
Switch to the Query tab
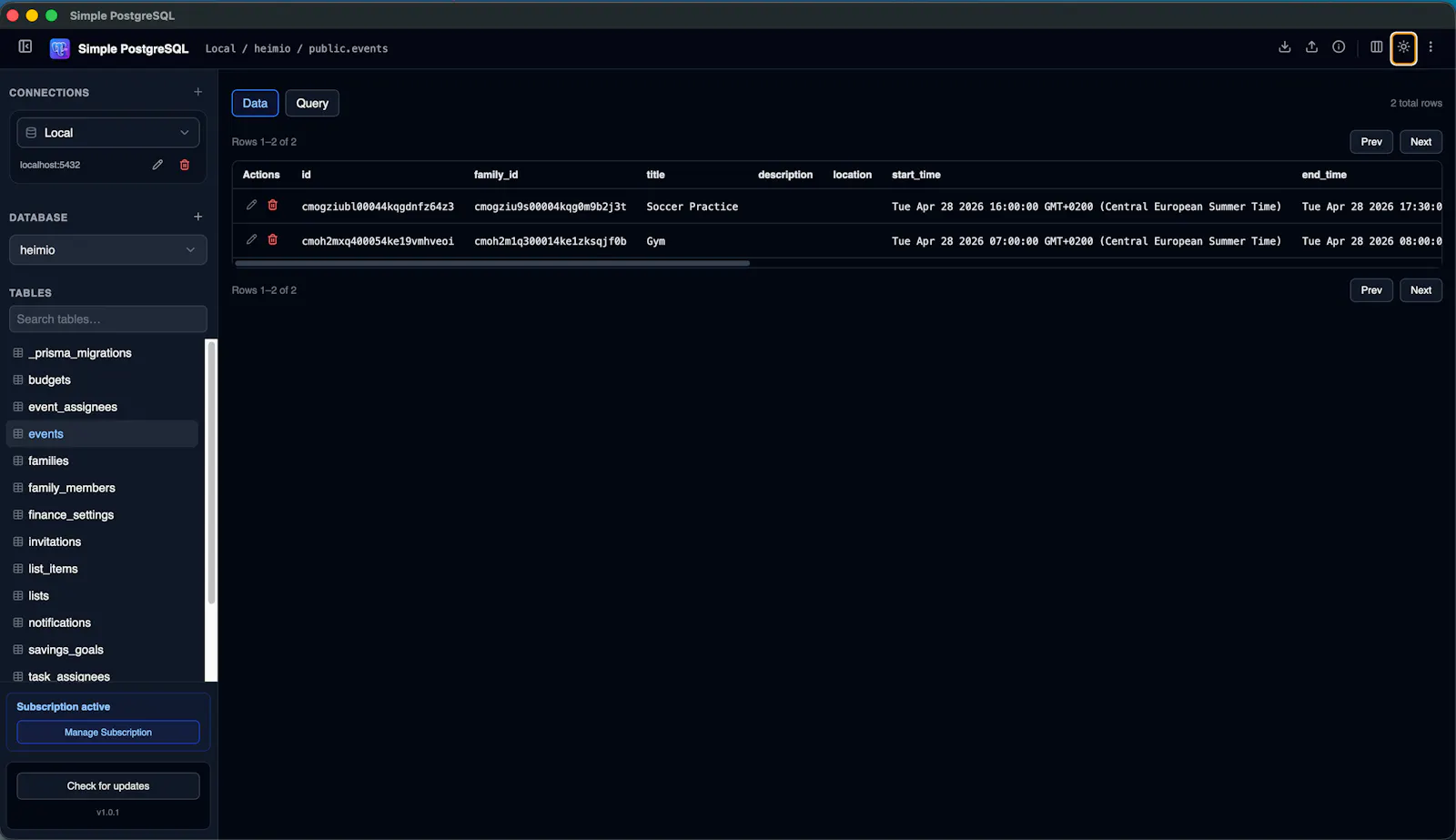tap(312, 104)
